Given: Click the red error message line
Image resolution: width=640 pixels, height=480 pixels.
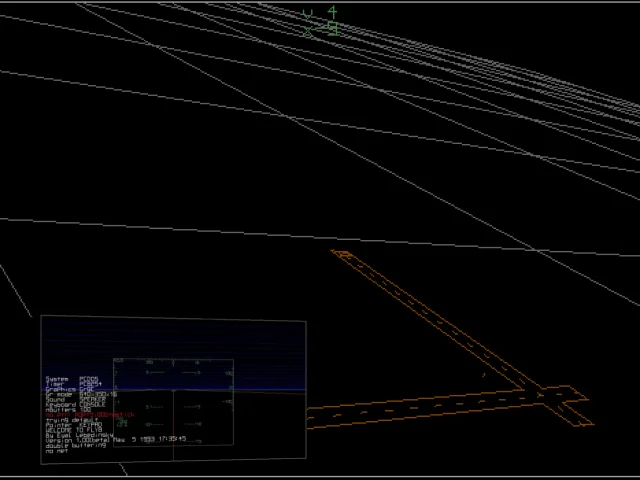Looking at the screenshot, I should (90, 415).
